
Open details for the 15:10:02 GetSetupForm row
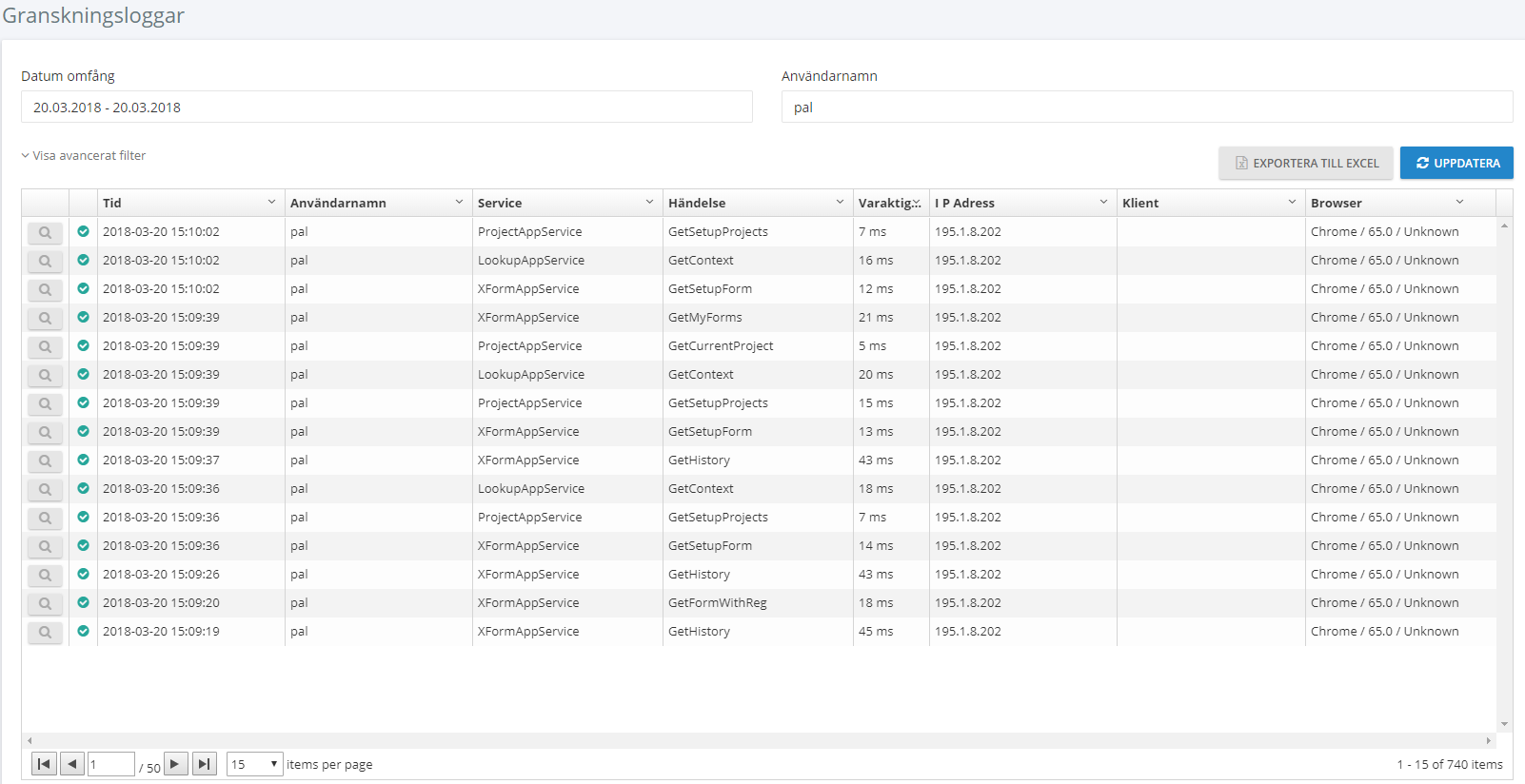[x=45, y=289]
